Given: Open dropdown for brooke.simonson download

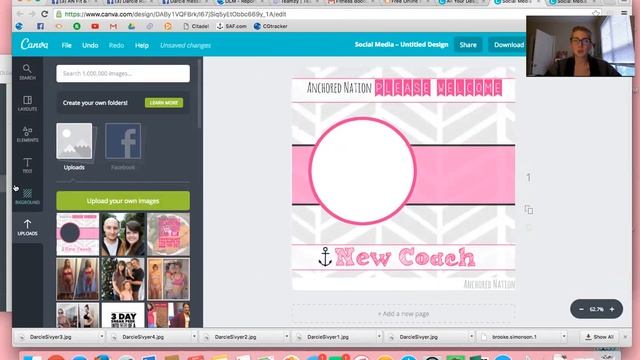Looking at the screenshot, I should tap(564, 337).
